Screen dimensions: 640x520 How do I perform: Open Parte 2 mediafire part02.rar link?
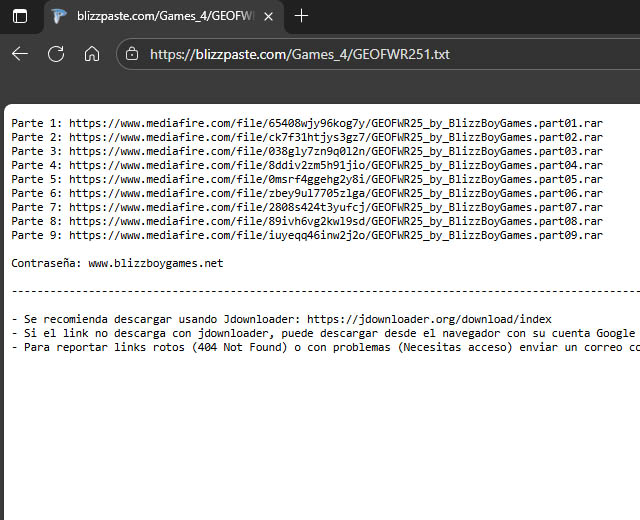click(336, 137)
